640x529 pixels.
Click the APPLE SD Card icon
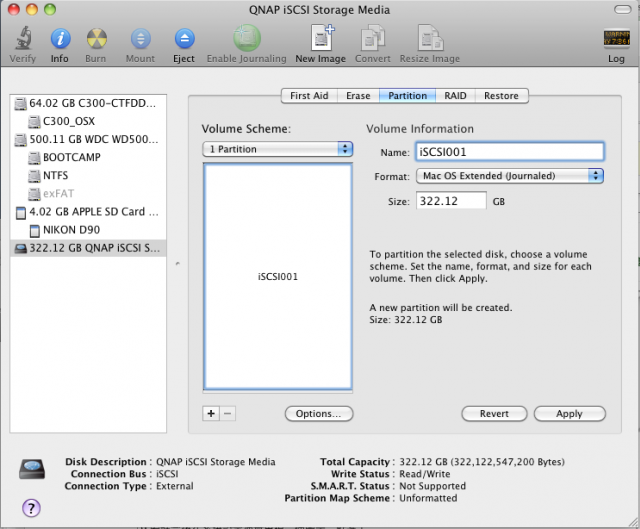pyautogui.click(x=20, y=212)
